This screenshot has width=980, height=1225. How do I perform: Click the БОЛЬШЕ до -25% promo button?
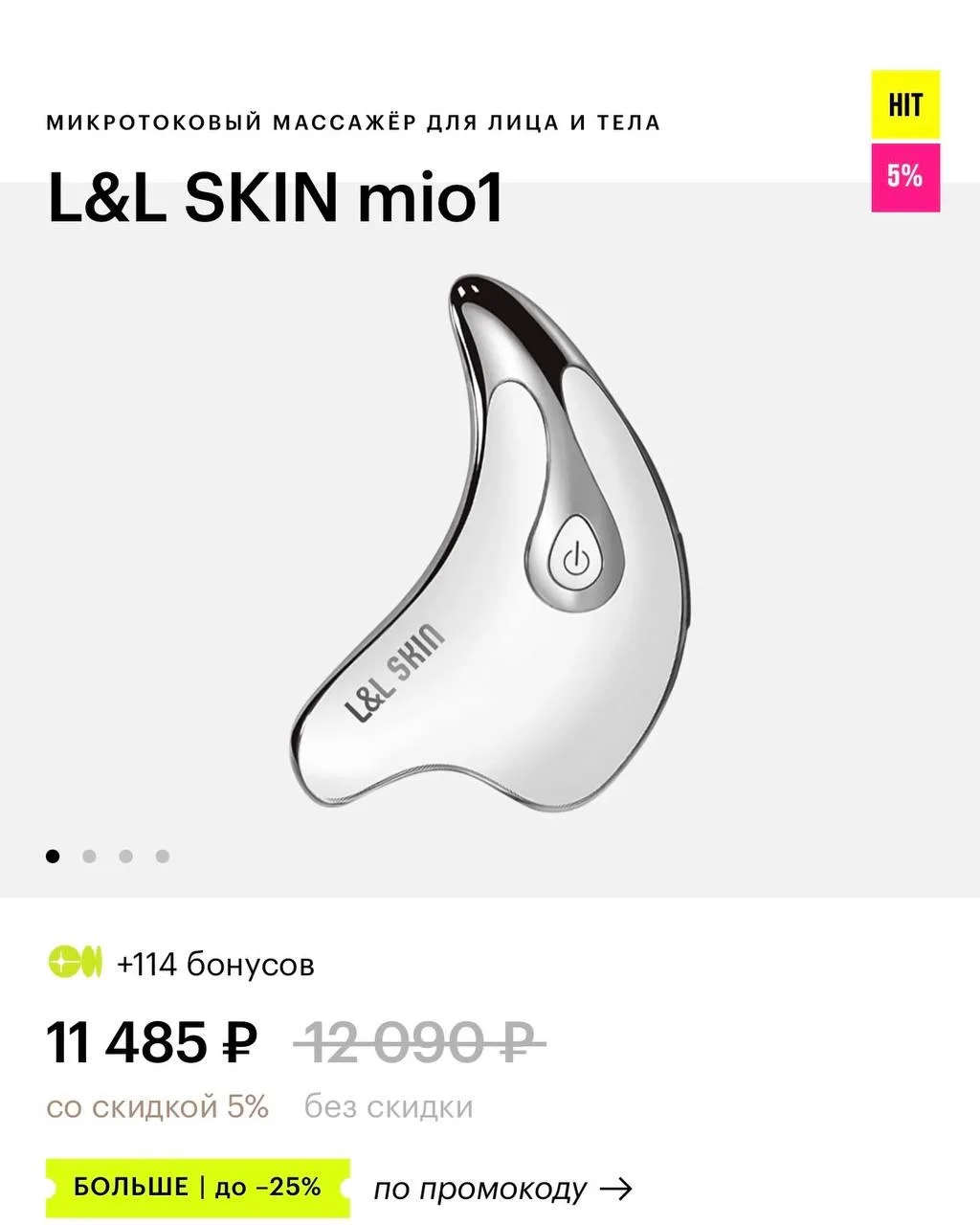click(198, 1188)
